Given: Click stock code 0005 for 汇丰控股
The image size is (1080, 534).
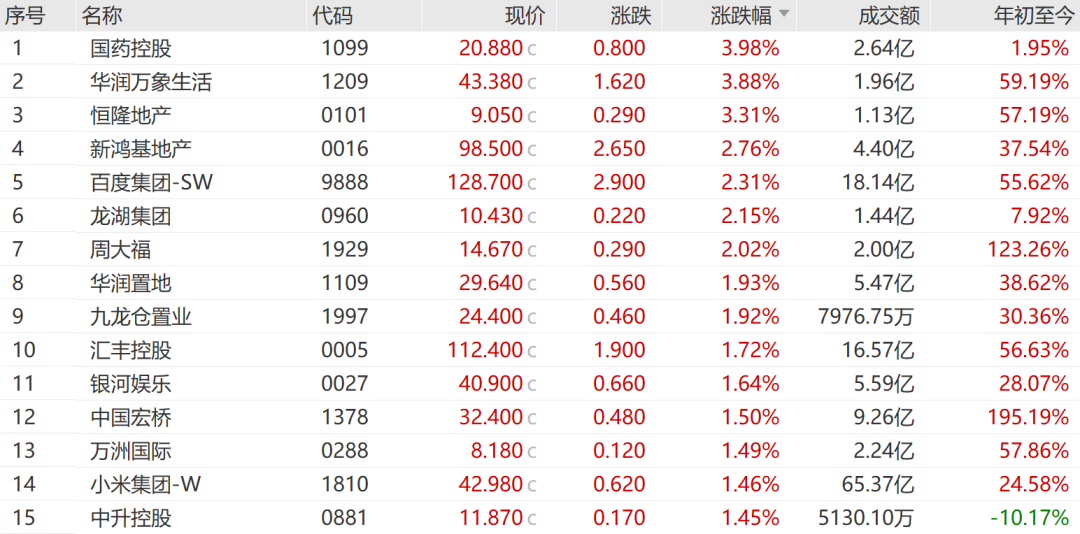Looking at the screenshot, I should pyautogui.click(x=345, y=350).
